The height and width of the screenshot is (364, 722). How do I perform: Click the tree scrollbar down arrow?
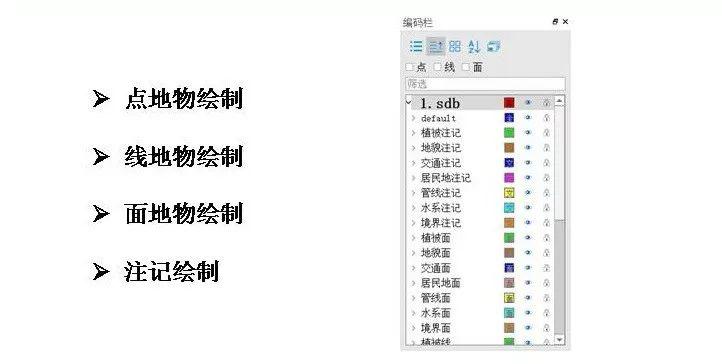coord(559,340)
